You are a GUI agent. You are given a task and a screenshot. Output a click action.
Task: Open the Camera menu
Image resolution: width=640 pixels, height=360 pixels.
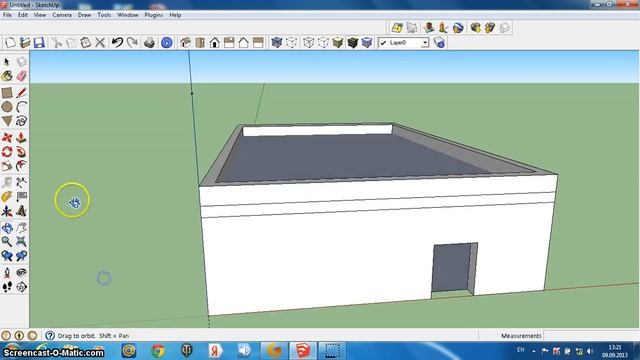pos(62,15)
